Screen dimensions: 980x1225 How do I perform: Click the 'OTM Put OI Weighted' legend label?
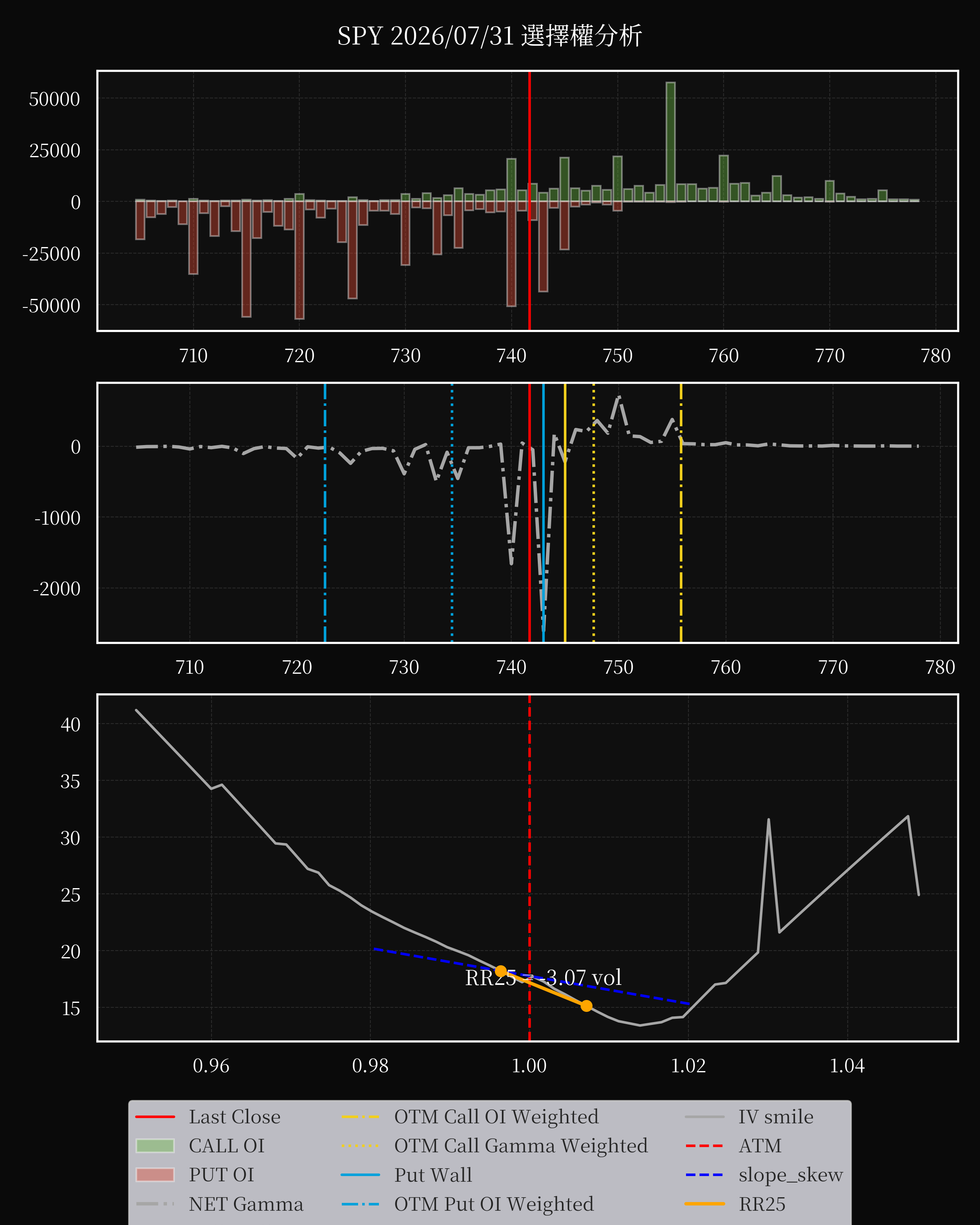click(494, 1204)
